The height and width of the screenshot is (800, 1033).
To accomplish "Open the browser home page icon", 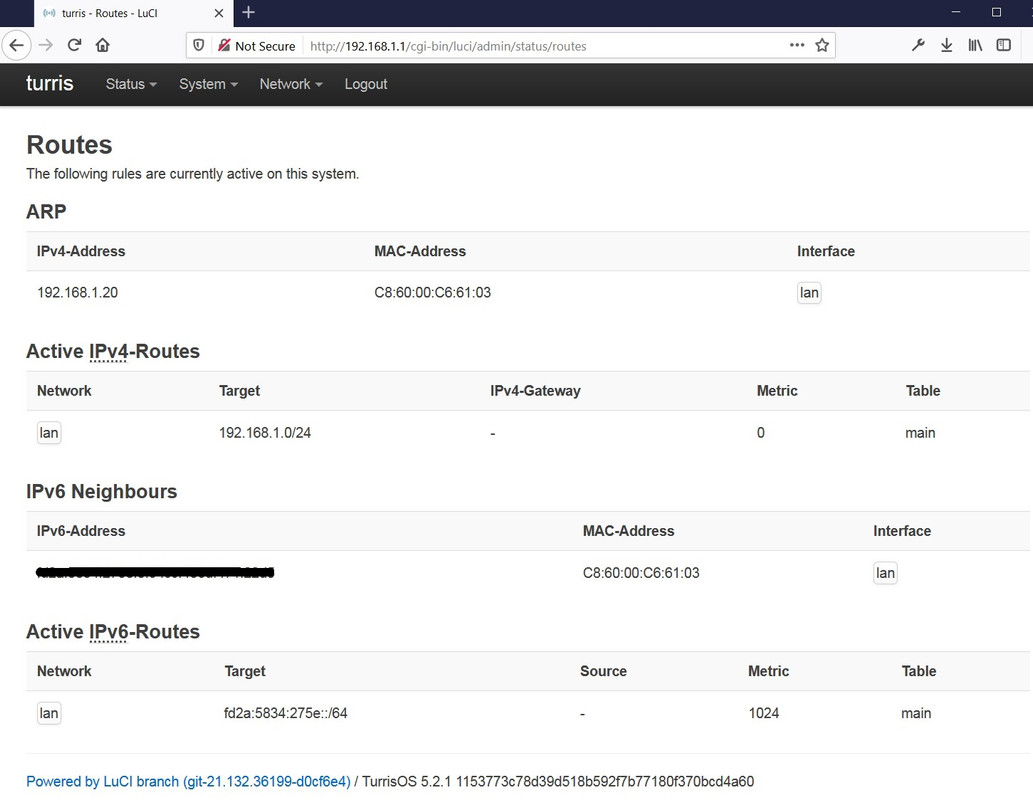I will tap(103, 45).
